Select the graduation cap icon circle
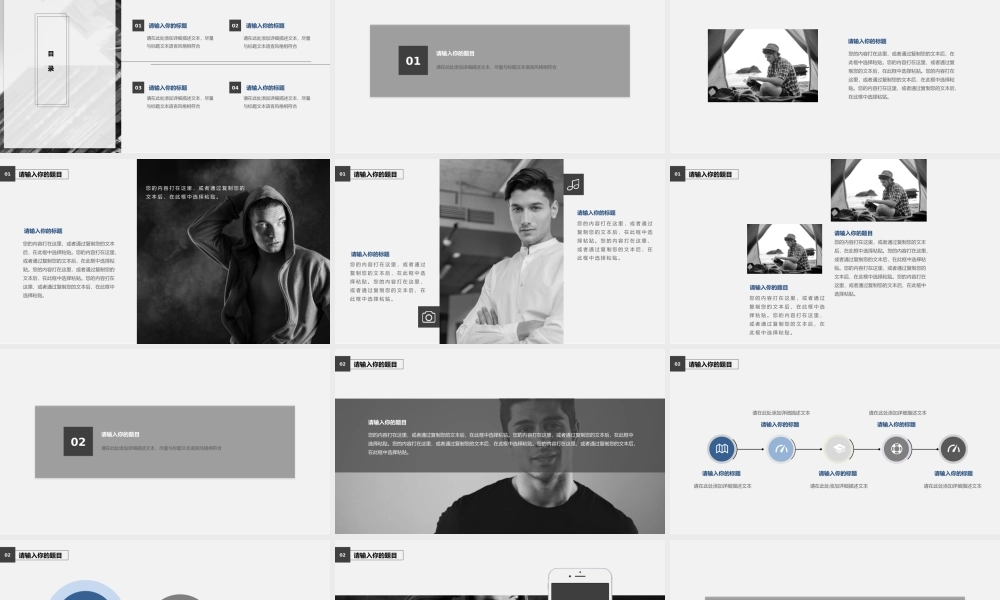 coord(838,449)
